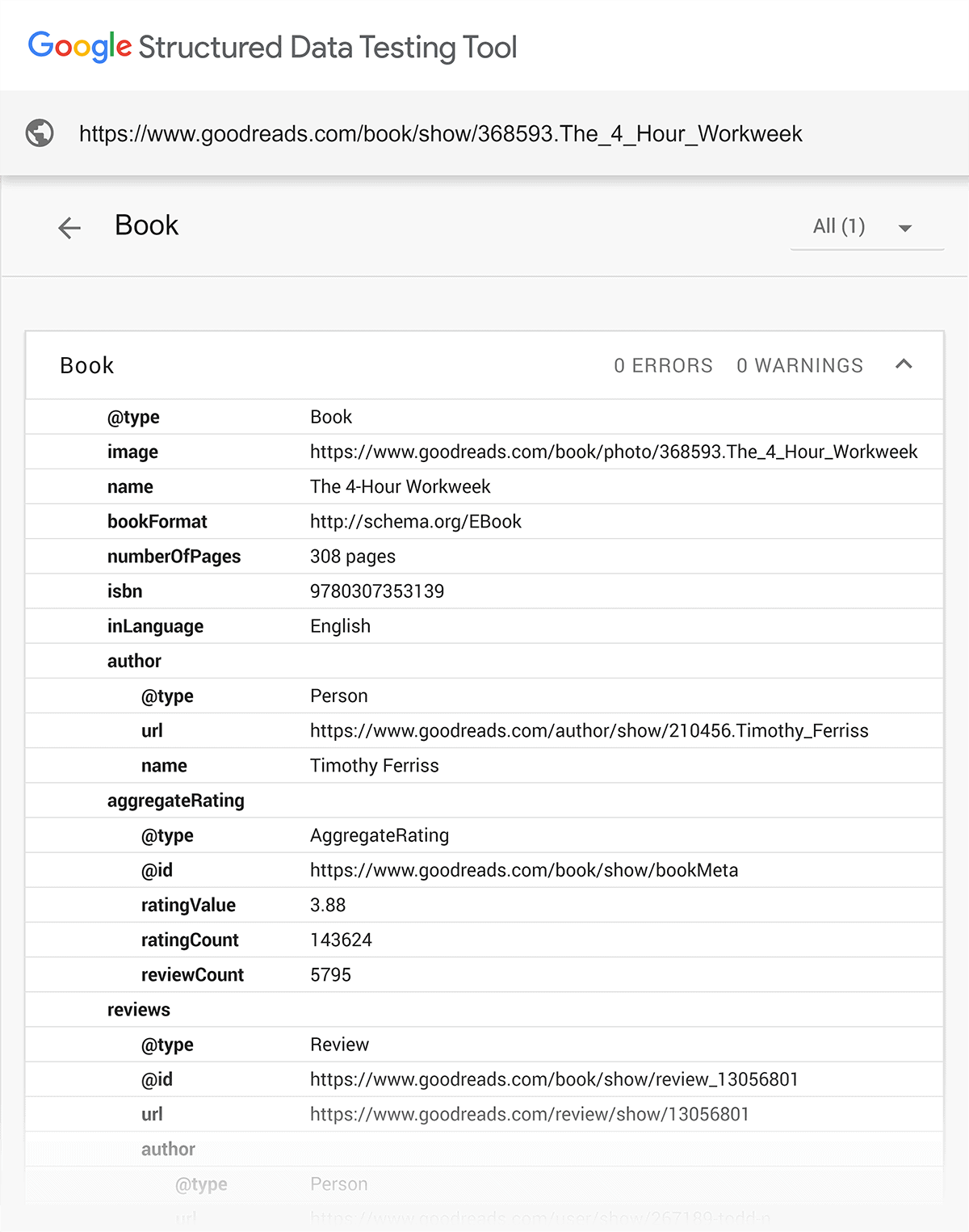Viewport: 969px width, 1232px height.
Task: Click the Structured Data Testing Tool title
Action: (x=327, y=47)
